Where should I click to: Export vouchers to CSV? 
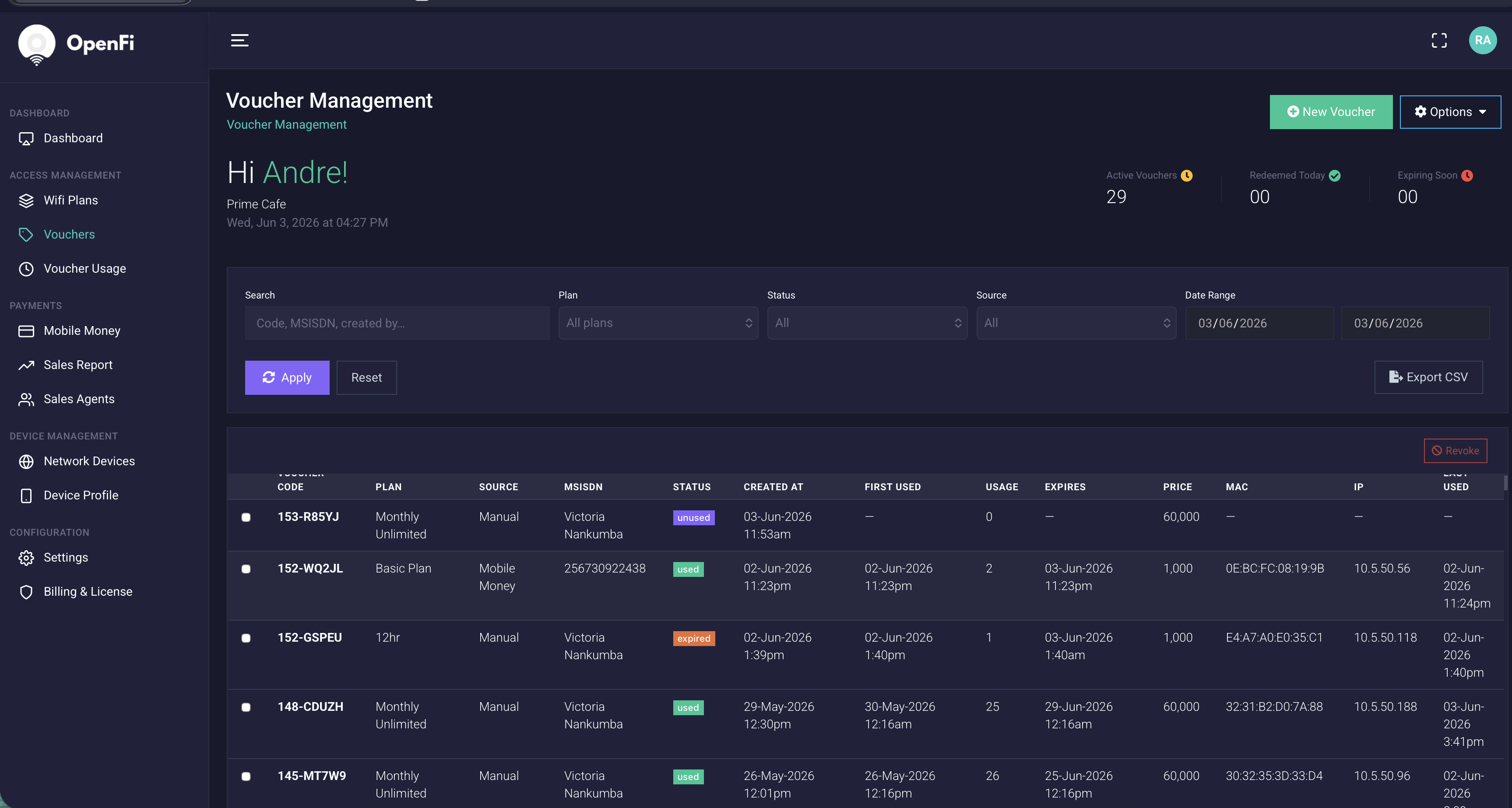point(1428,377)
